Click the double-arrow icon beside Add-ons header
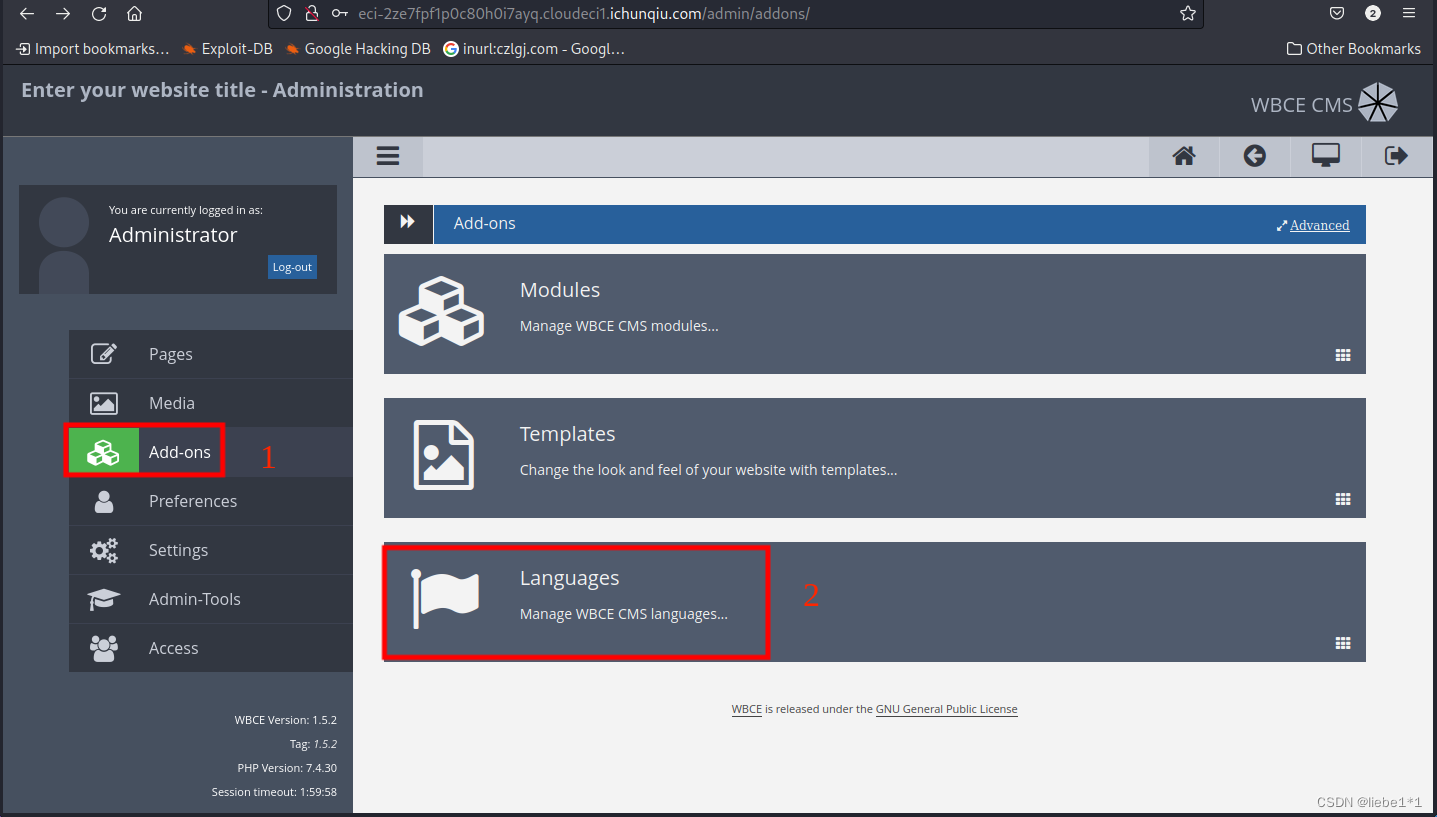 tap(408, 223)
